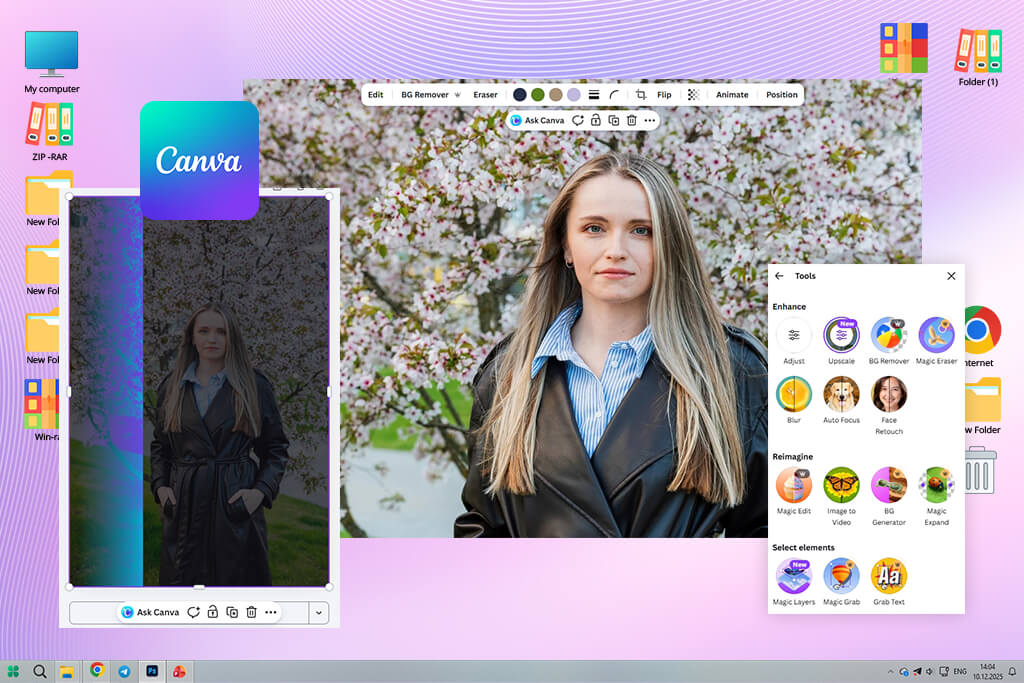Viewport: 1024px width, 683px height.
Task: Open more options in upper floating bar
Action: 649,120
